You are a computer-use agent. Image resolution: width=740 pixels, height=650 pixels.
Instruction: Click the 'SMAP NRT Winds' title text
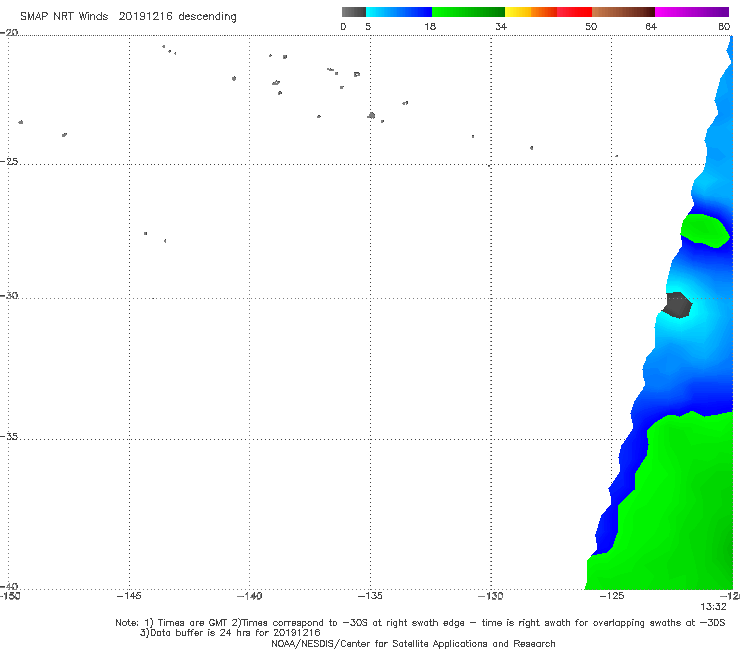pyautogui.click(x=64, y=16)
